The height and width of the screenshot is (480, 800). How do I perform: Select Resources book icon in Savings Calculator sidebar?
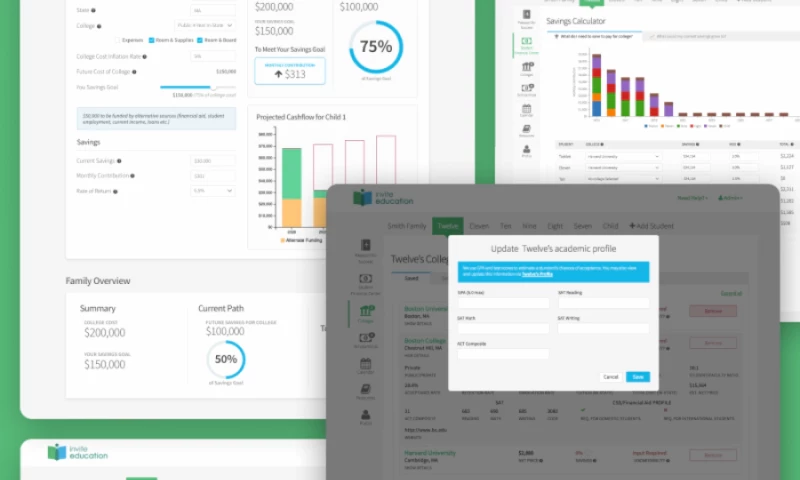coord(526,128)
